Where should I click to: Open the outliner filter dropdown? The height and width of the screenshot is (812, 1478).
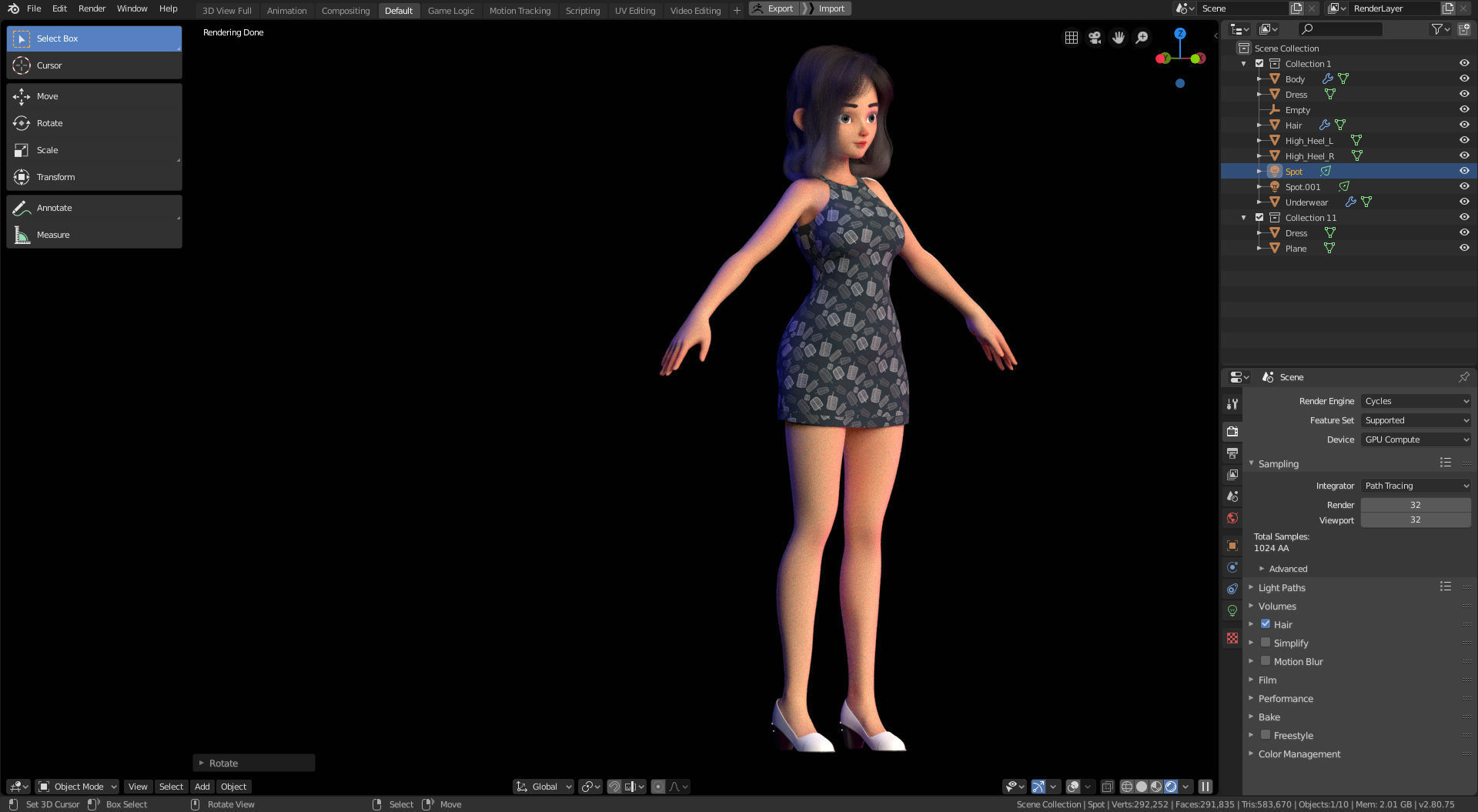1440,29
